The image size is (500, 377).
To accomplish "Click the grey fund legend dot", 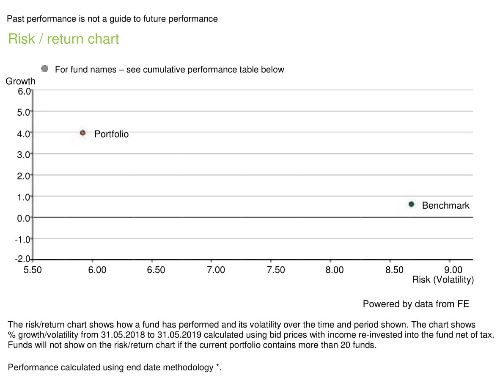I will point(45,69).
